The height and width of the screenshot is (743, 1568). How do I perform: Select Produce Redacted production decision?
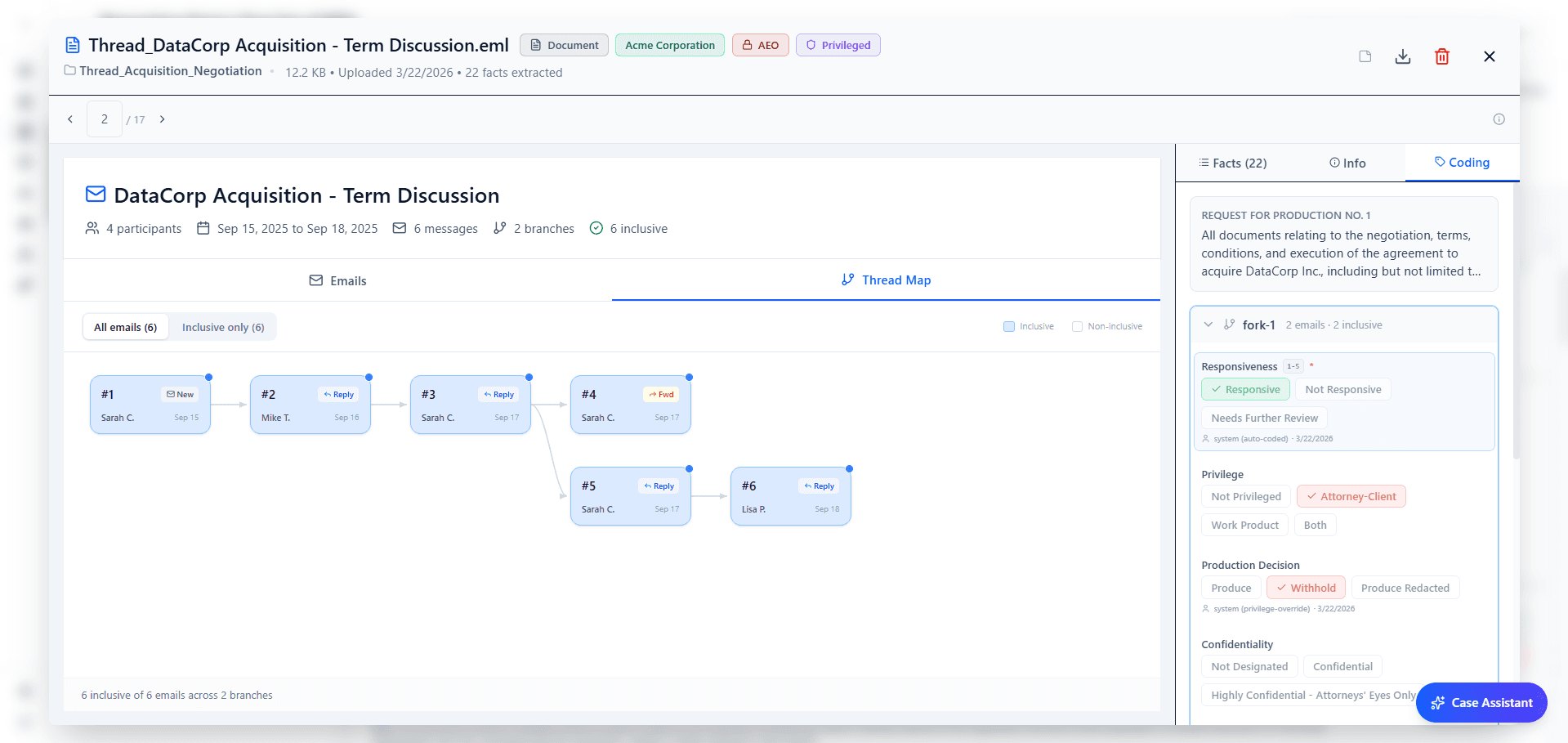point(1405,588)
